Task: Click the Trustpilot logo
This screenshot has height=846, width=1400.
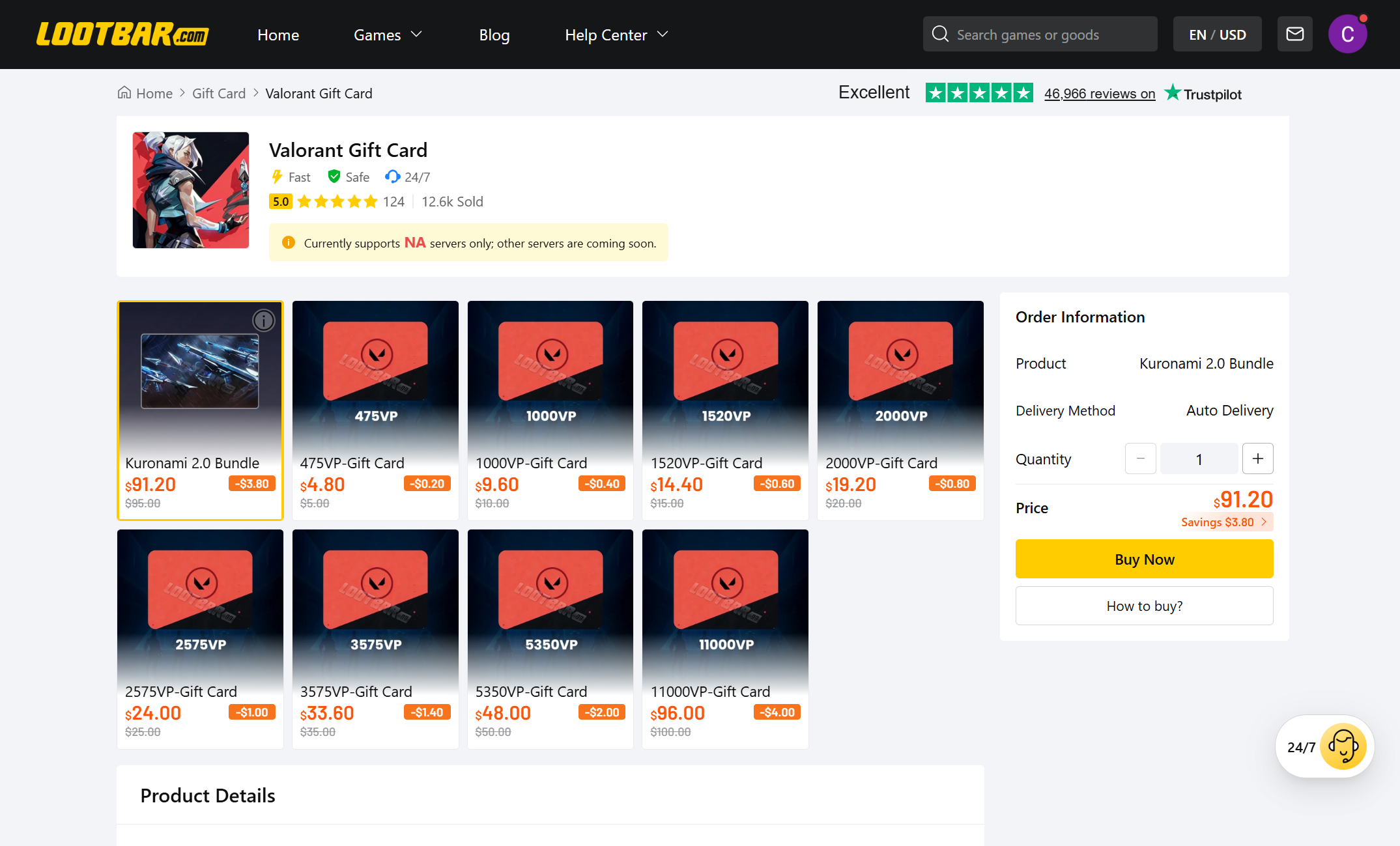Action: 1203,93
